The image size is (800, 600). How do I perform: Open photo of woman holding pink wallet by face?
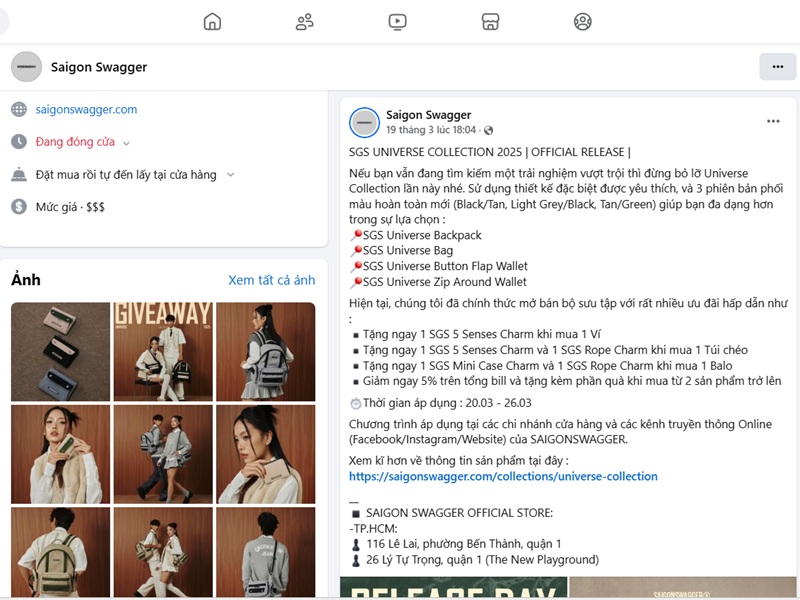(266, 454)
